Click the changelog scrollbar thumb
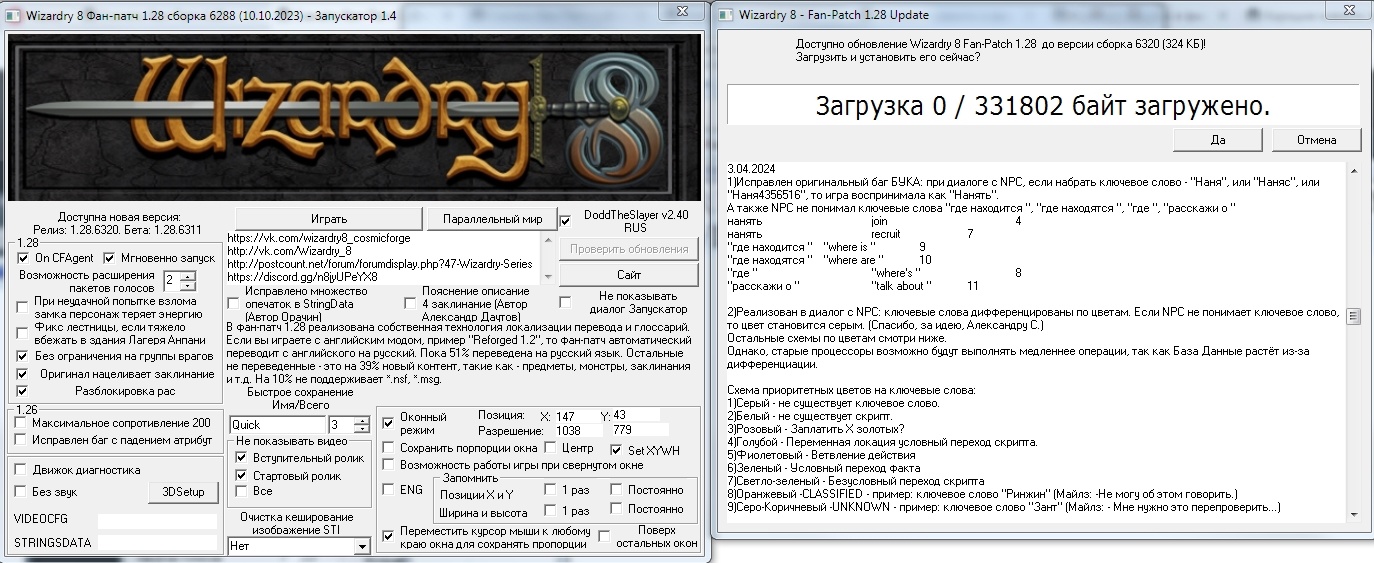Viewport: 1374px width, 563px height. pos(1355,316)
